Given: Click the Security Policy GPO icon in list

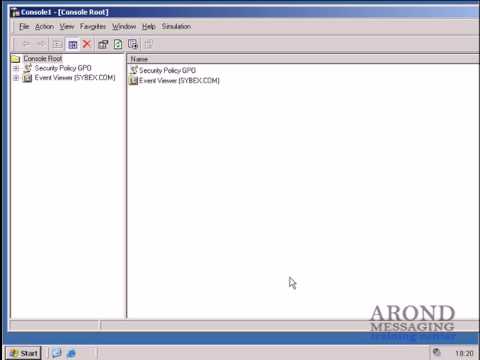Looking at the screenshot, I should (x=133, y=70).
